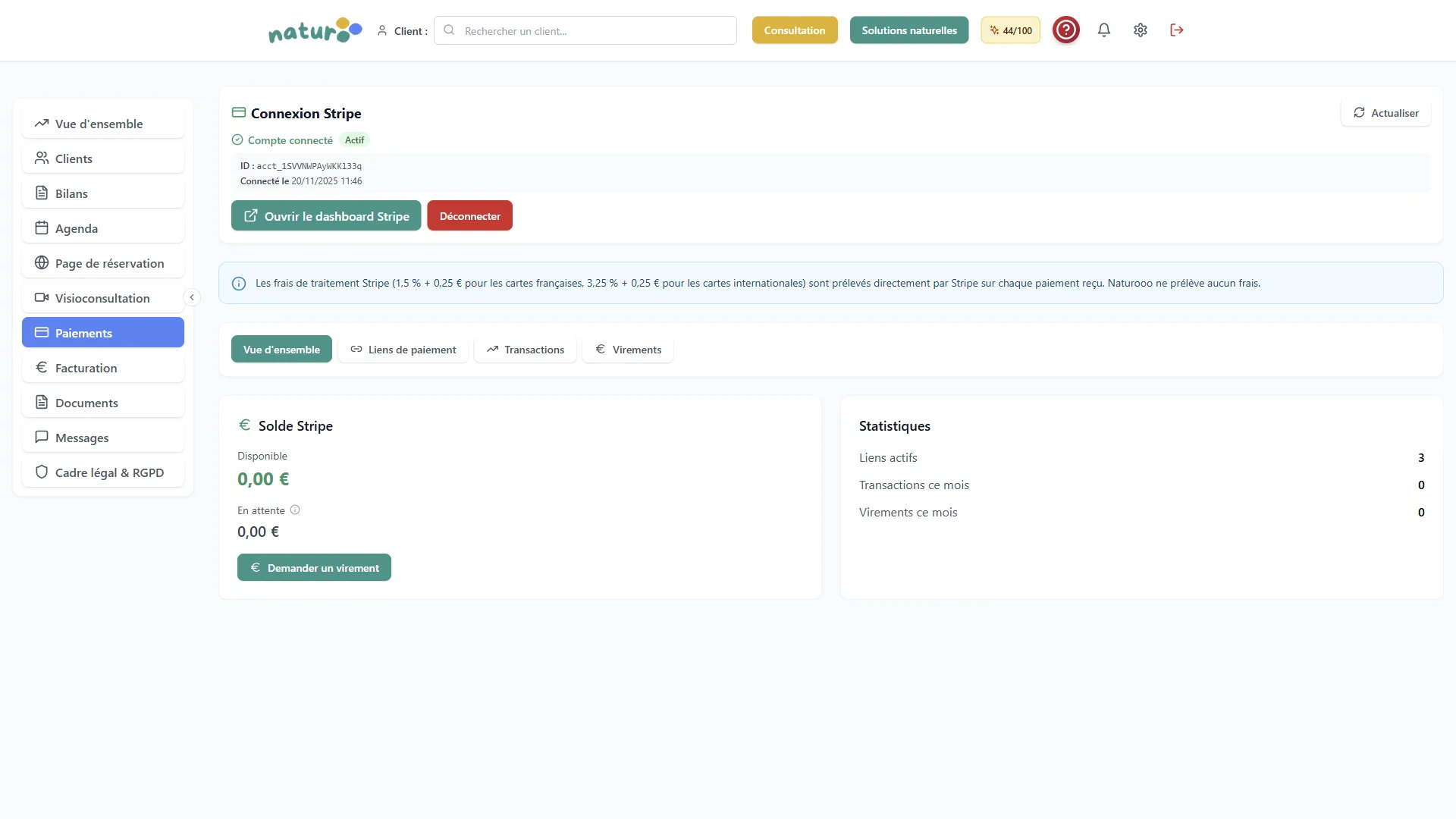The image size is (1456, 819).
Task: Click the Statistiques heading
Action: [895, 426]
